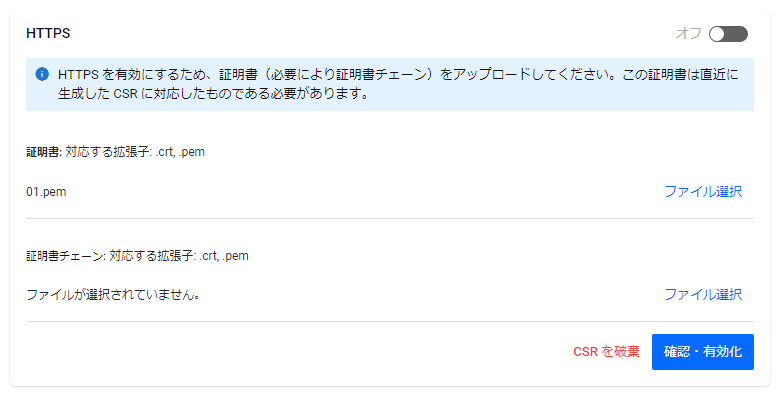Open ファイル選択 beside 01.pem

click(703, 192)
